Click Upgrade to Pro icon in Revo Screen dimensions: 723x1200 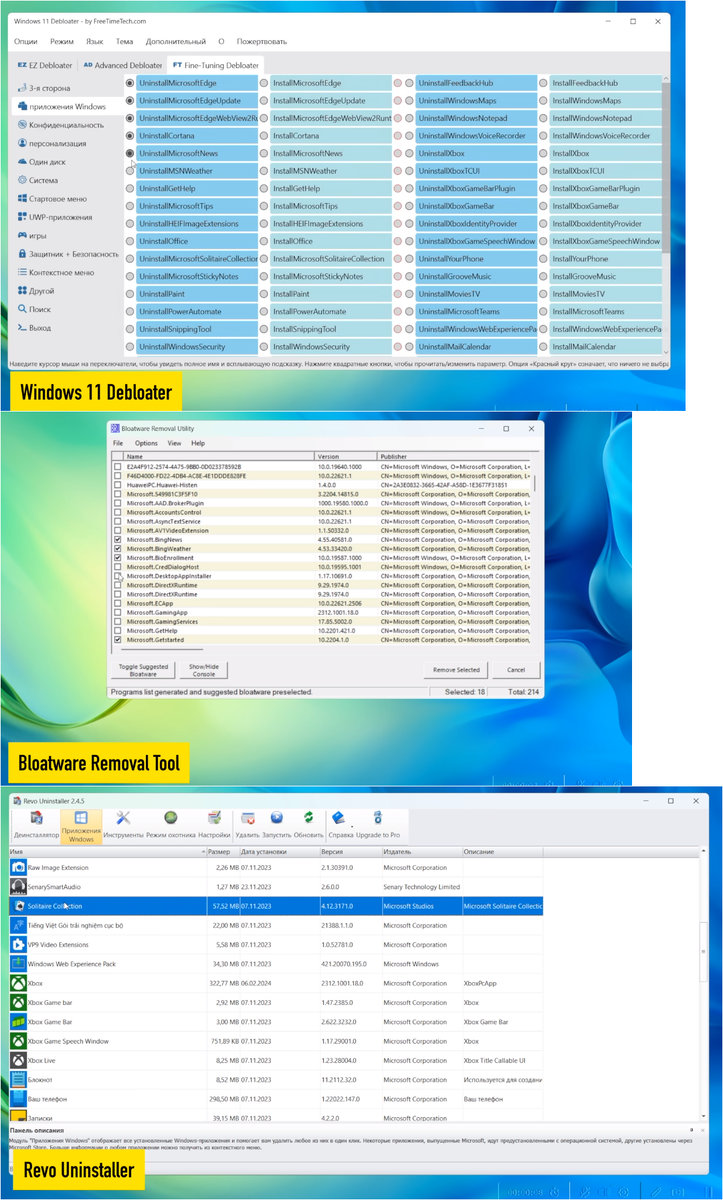click(x=378, y=825)
